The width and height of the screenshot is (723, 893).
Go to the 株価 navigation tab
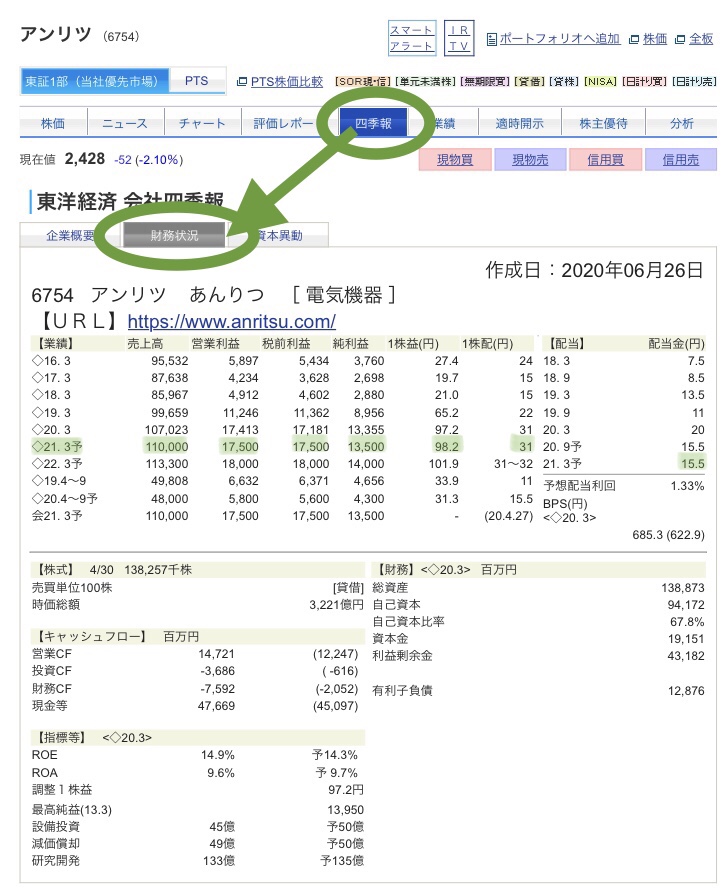(x=53, y=123)
